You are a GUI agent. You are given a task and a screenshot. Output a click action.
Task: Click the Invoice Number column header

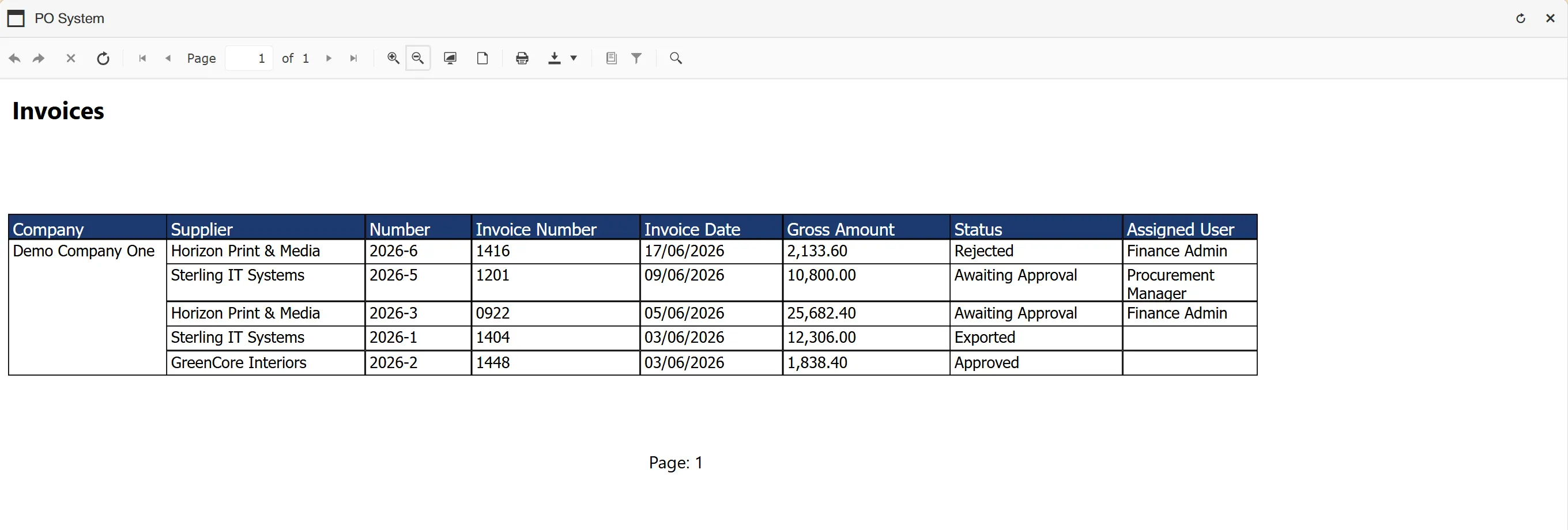tap(555, 227)
